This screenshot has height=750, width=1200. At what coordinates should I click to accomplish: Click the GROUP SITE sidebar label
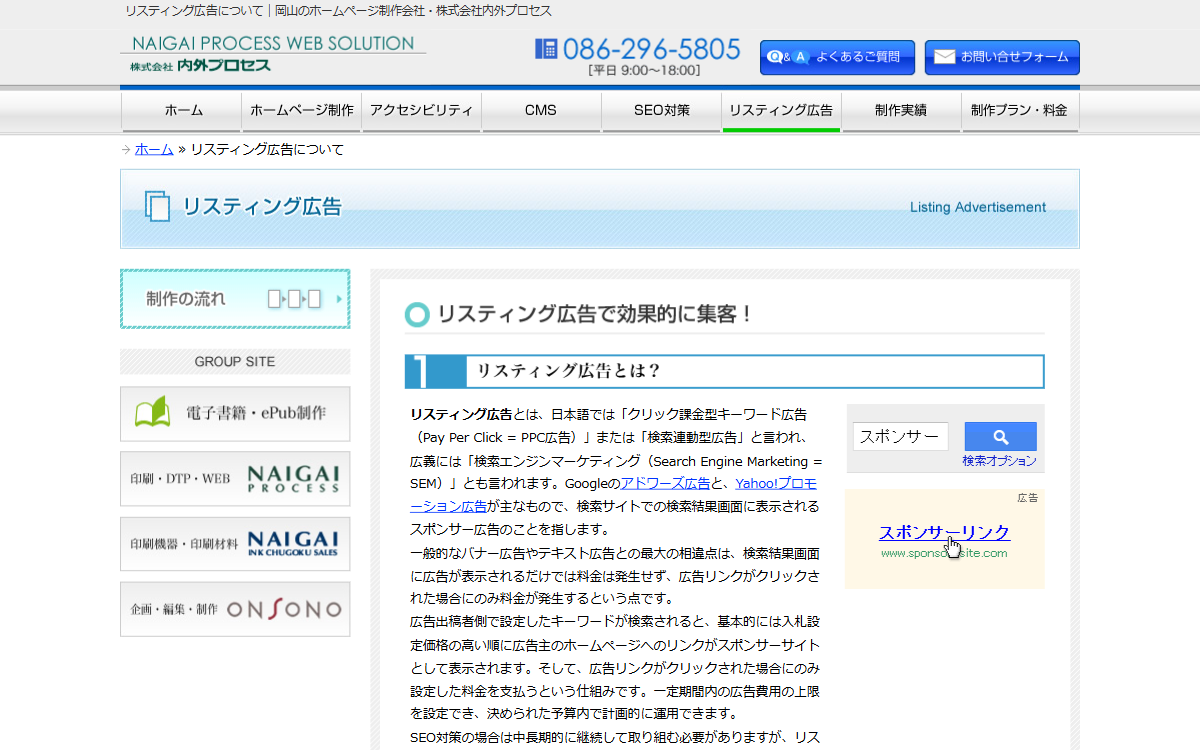tap(235, 361)
